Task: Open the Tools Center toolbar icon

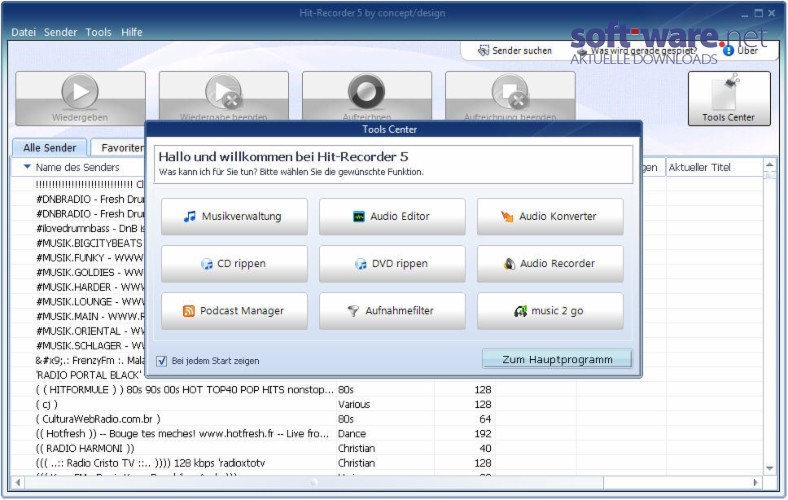Action: [729, 98]
